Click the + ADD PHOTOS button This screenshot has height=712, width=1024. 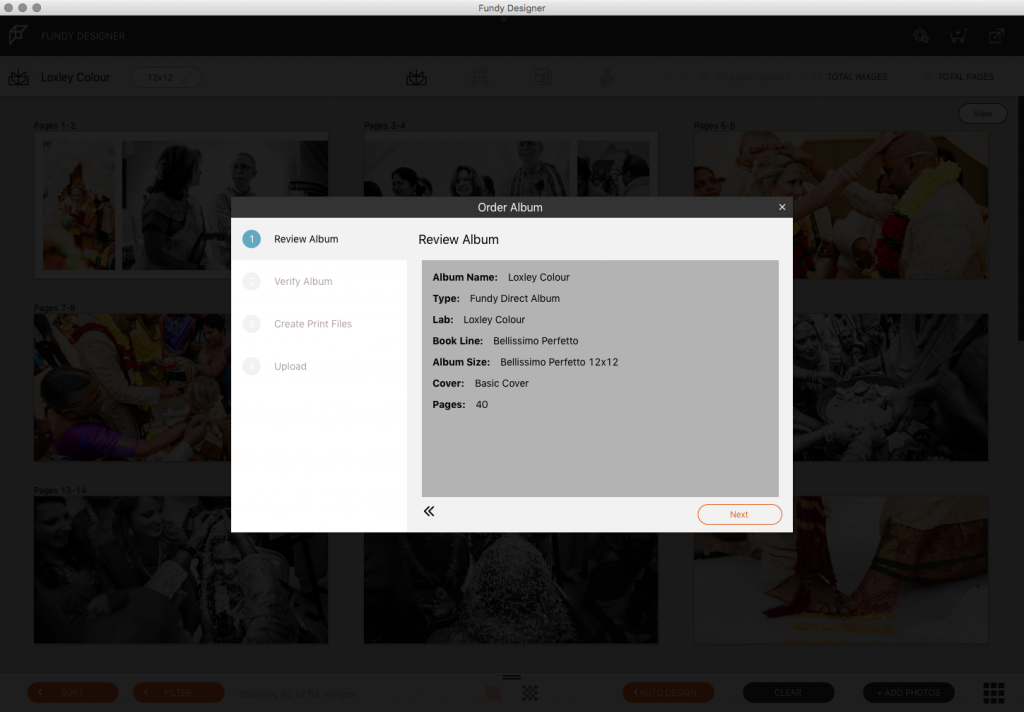pyautogui.click(x=908, y=692)
